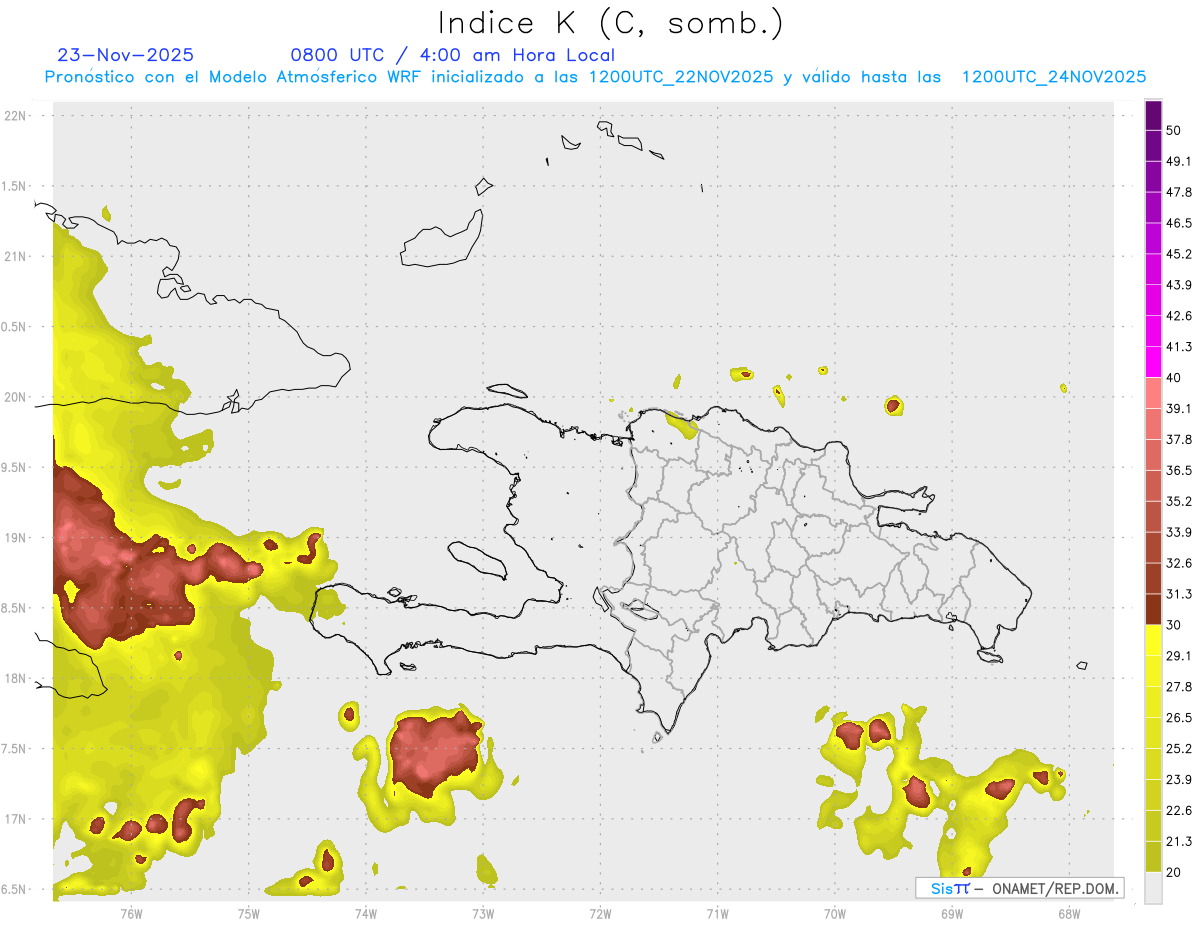
Task: Click latitude axis label "6.5N"
Action: 14,890
